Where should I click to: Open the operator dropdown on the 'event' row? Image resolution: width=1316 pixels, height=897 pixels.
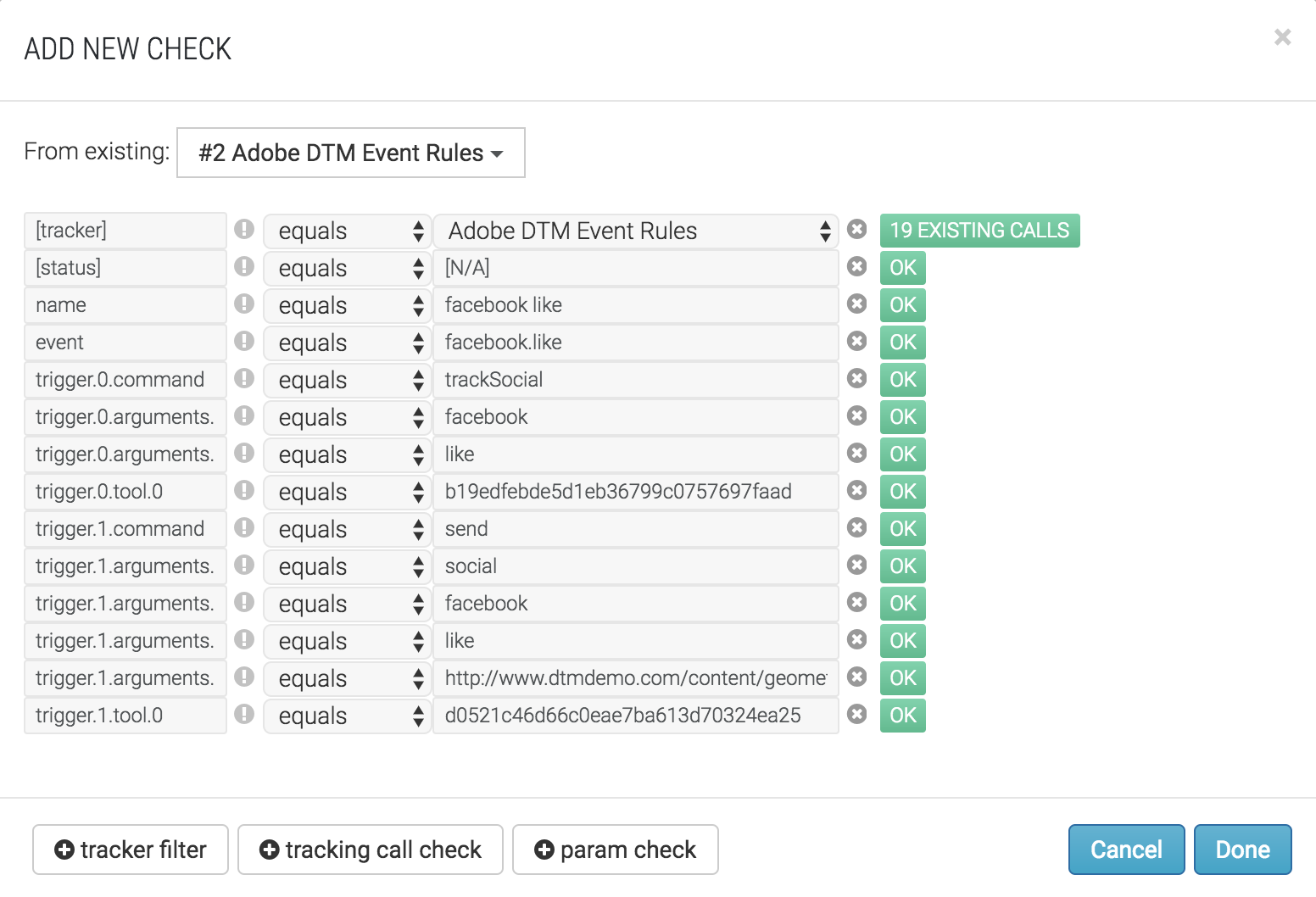tap(347, 343)
